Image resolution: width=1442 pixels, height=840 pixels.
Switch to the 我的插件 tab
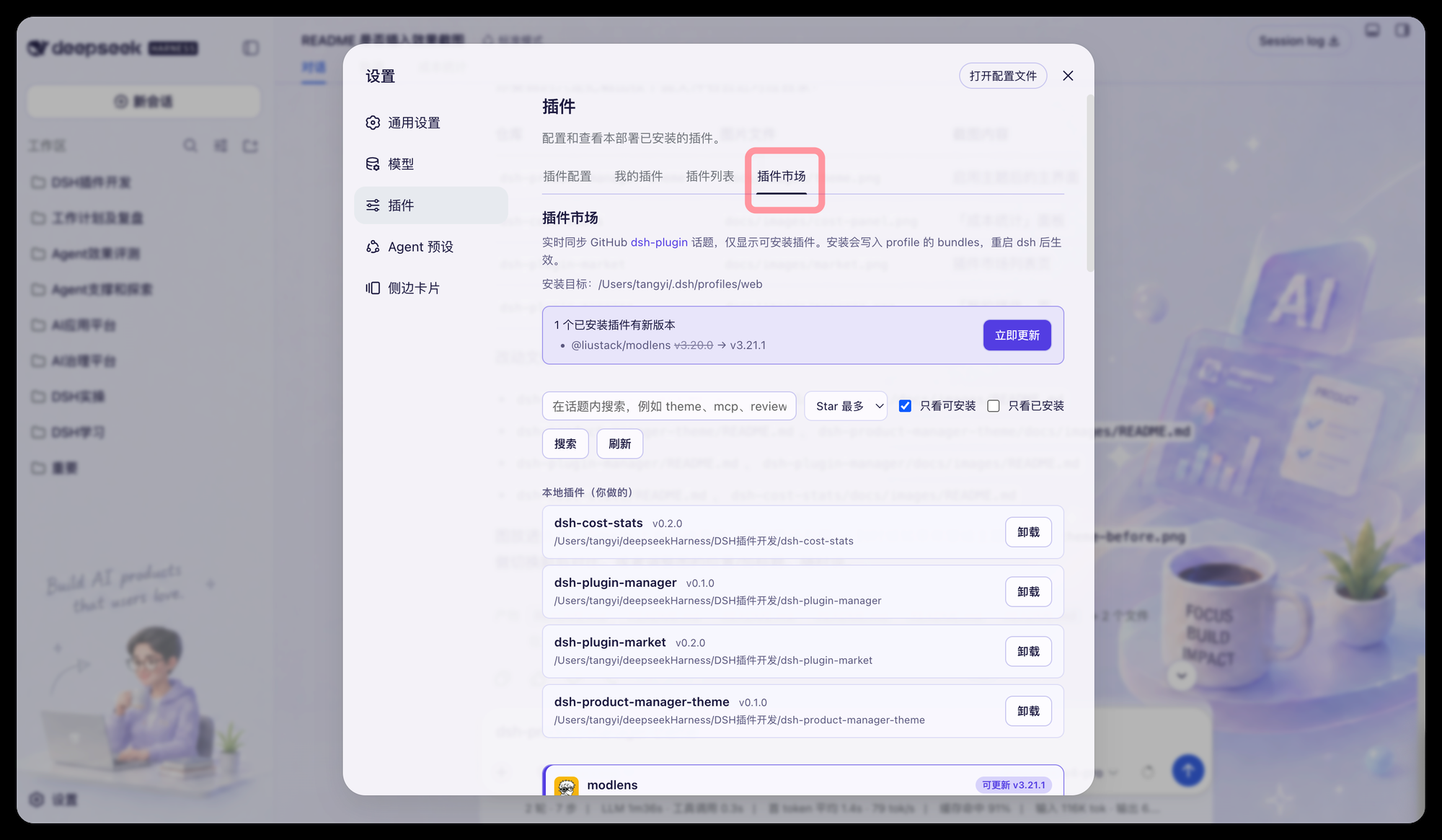[638, 176]
